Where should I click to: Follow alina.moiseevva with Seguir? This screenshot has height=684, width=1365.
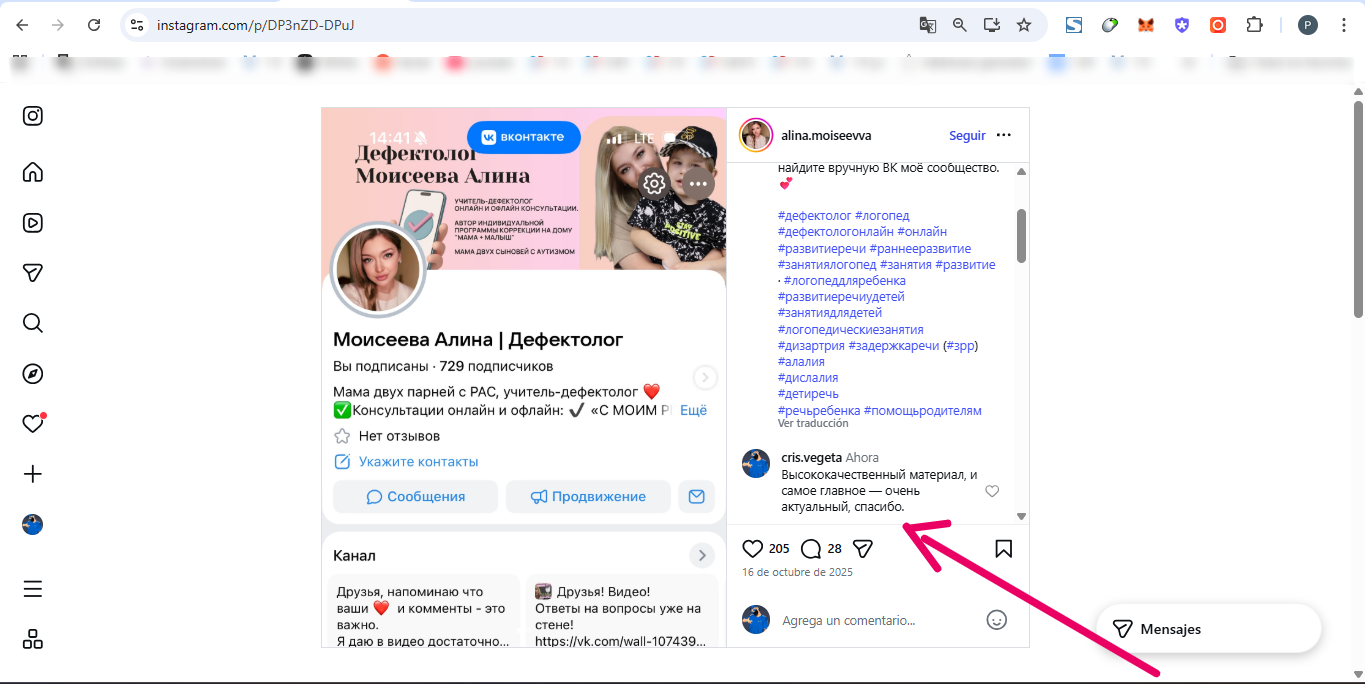click(x=967, y=135)
